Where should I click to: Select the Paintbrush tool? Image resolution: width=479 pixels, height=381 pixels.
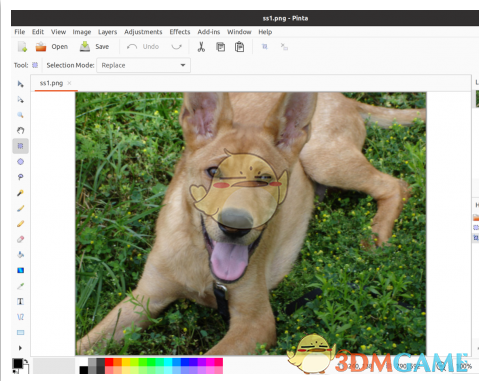pyautogui.click(x=20, y=208)
